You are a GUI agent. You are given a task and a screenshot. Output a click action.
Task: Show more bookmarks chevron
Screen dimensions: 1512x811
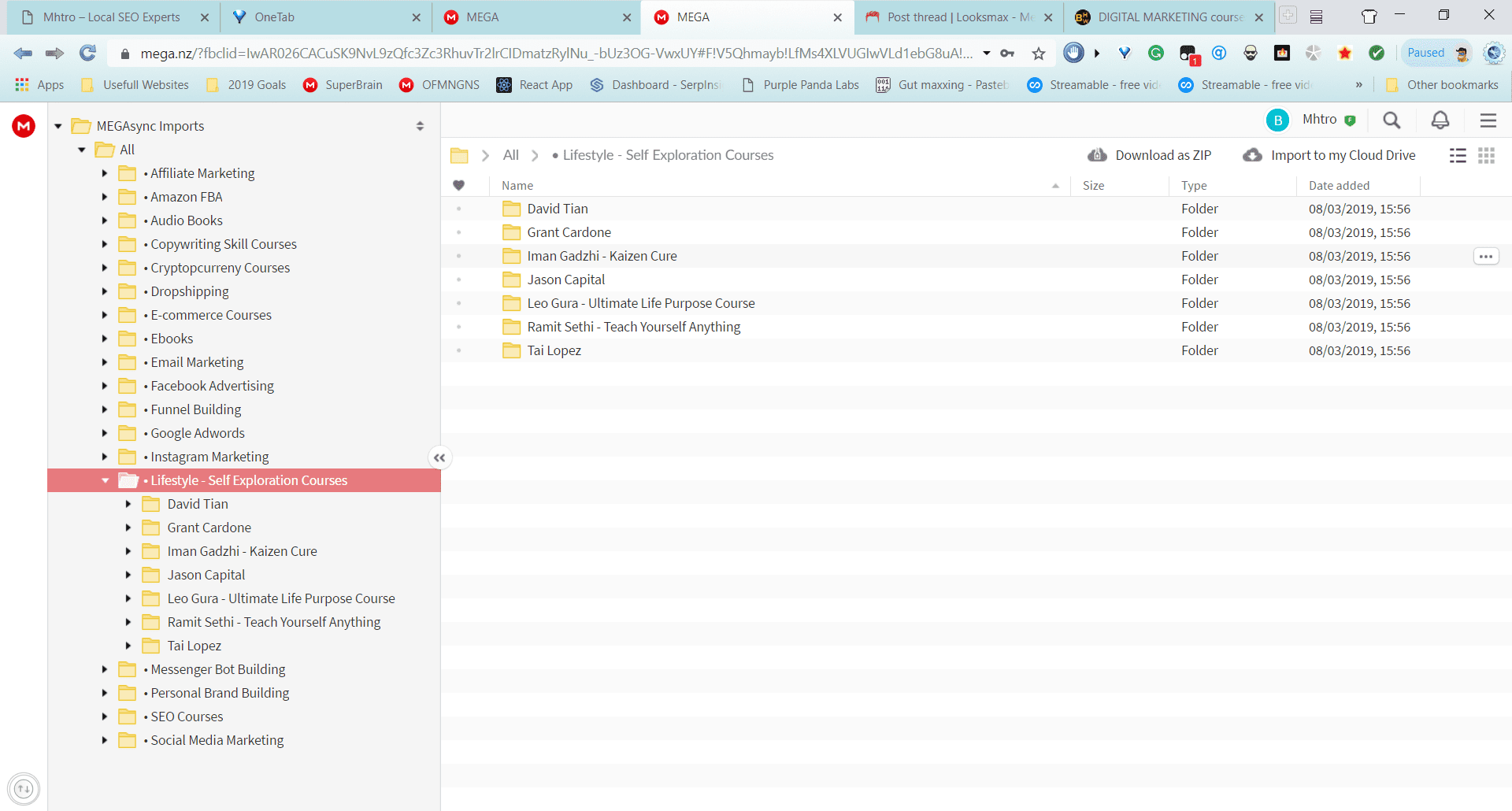click(x=1358, y=84)
